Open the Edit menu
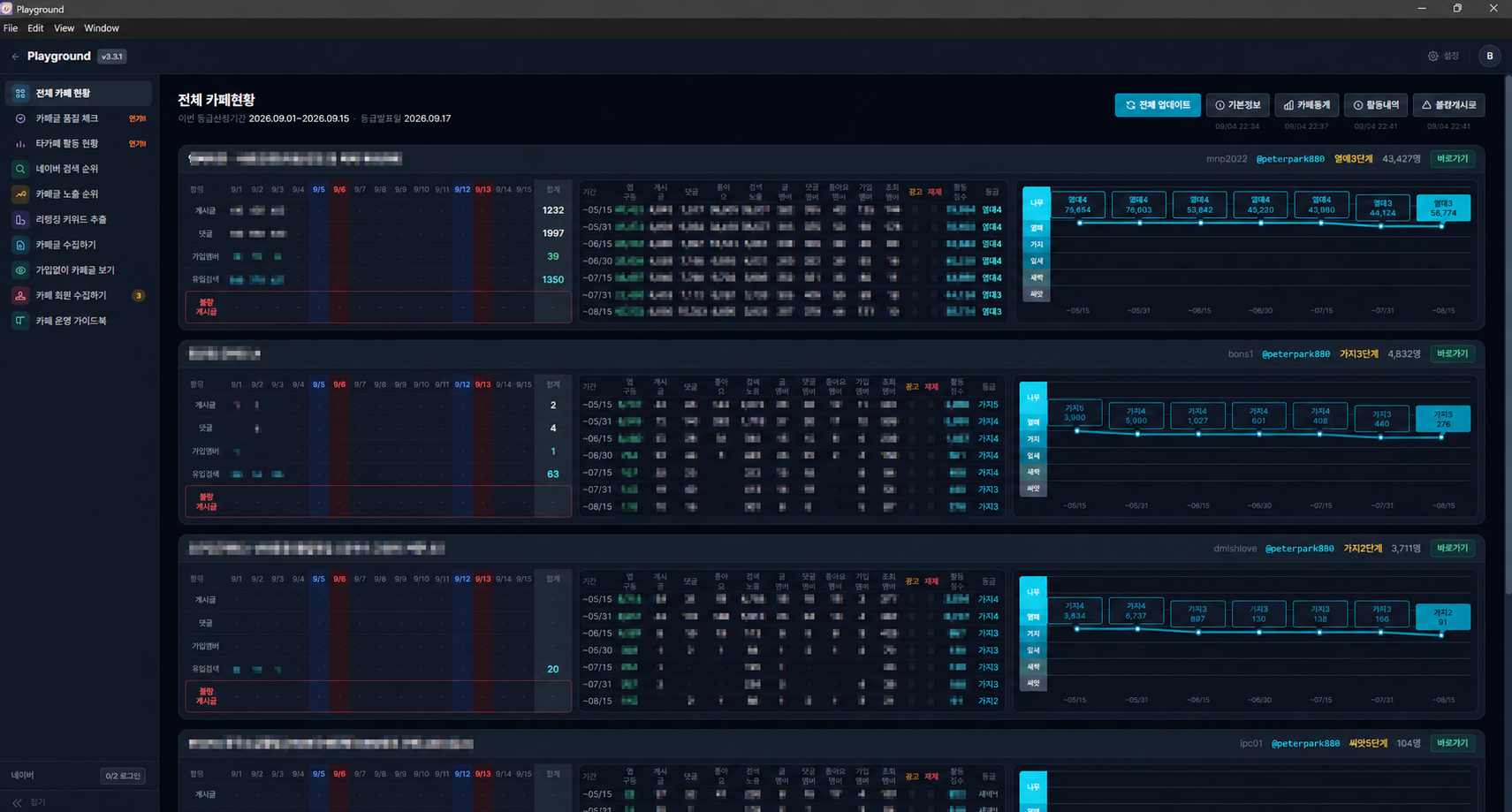 pos(35,28)
